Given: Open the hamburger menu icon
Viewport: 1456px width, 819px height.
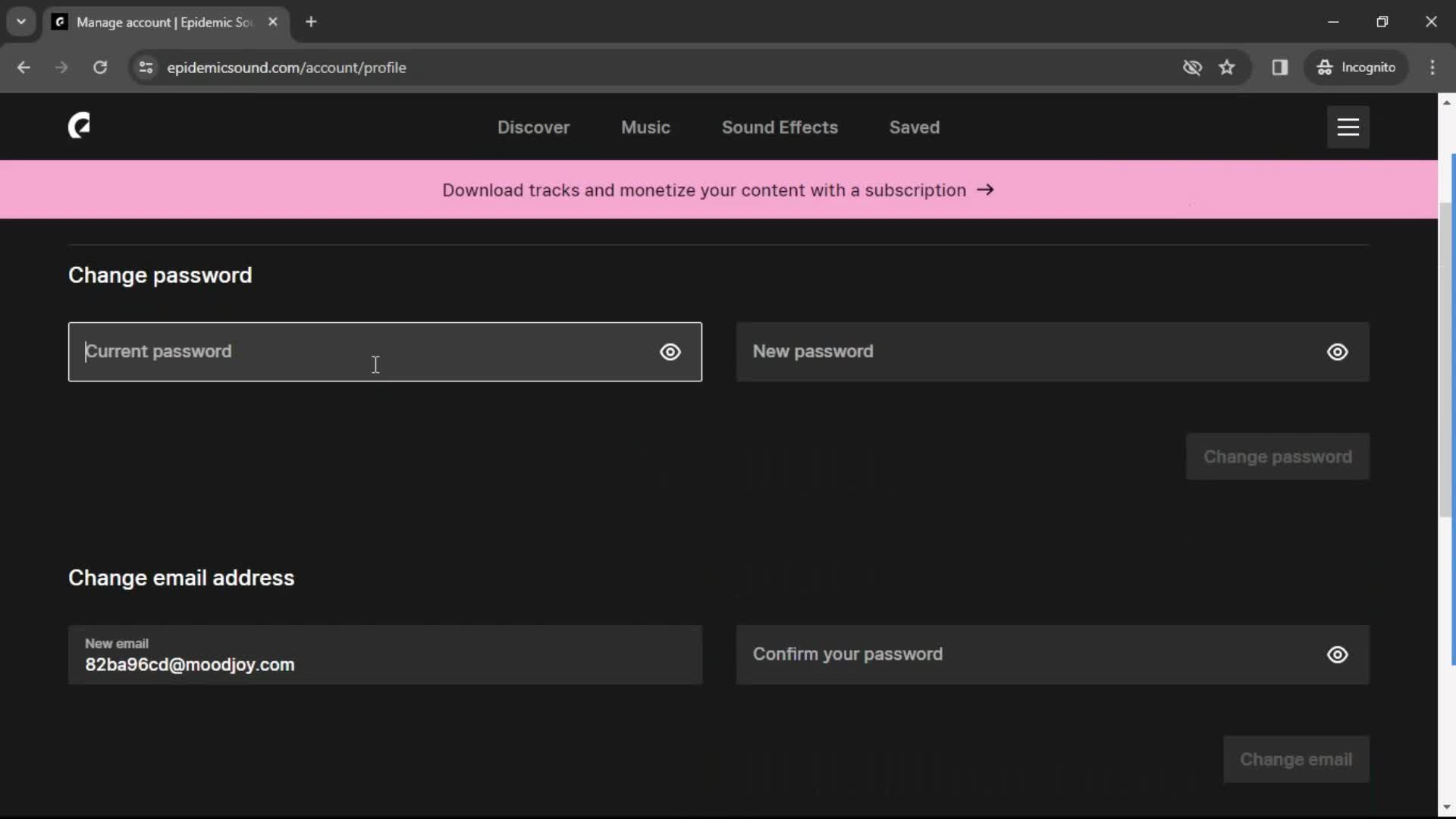Looking at the screenshot, I should pos(1348,127).
